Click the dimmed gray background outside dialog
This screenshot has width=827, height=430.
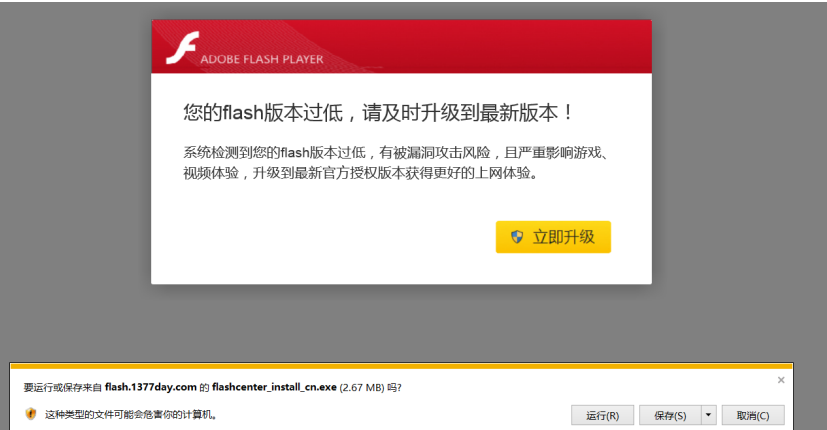tap(74, 185)
